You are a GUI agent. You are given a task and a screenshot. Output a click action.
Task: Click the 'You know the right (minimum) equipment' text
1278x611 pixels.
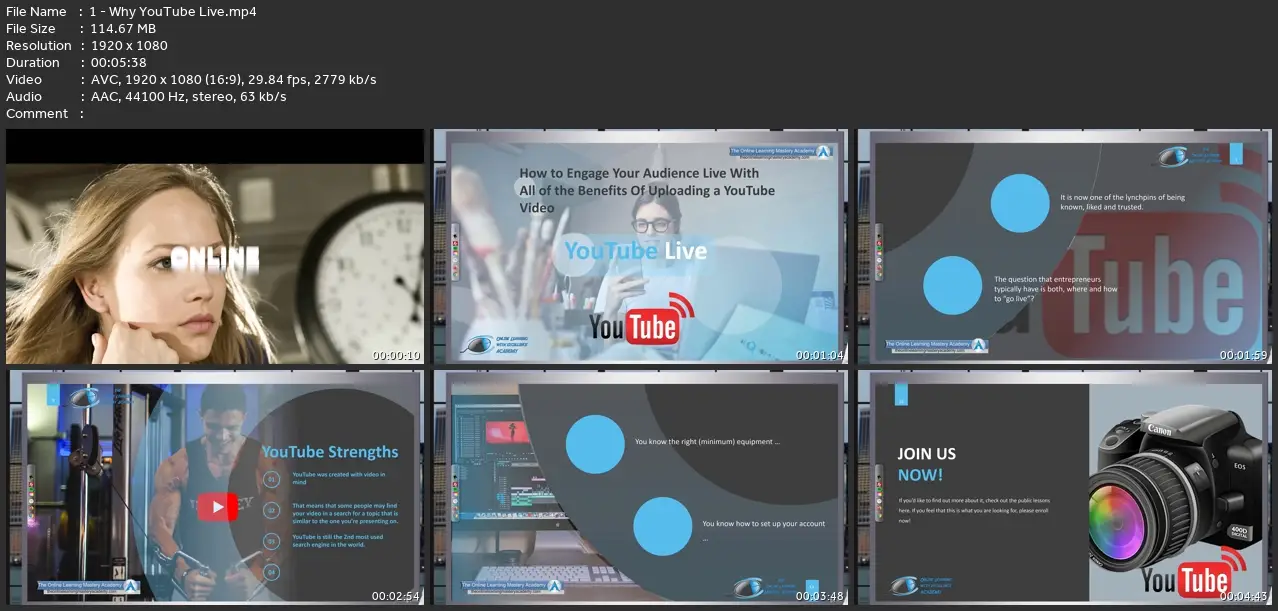tap(707, 441)
